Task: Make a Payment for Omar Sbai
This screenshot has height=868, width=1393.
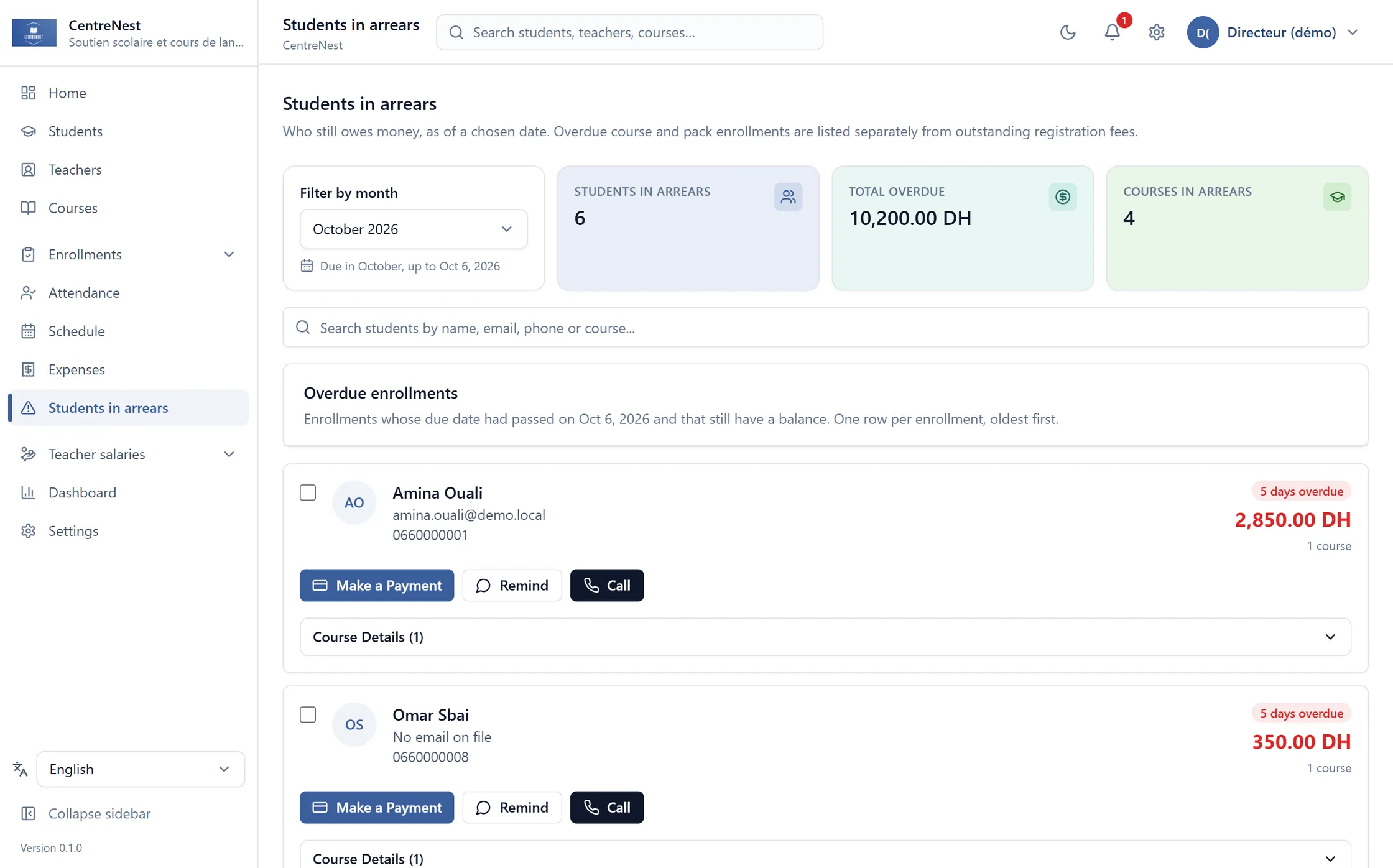Action: pyautogui.click(x=377, y=807)
